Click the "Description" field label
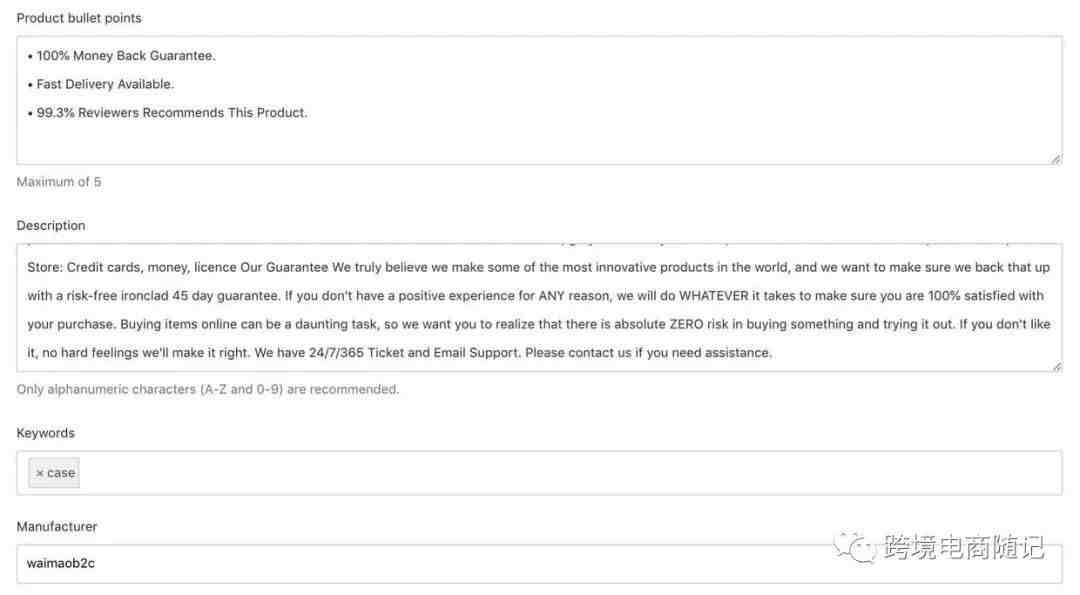Viewport: 1080px width, 595px height. (51, 225)
